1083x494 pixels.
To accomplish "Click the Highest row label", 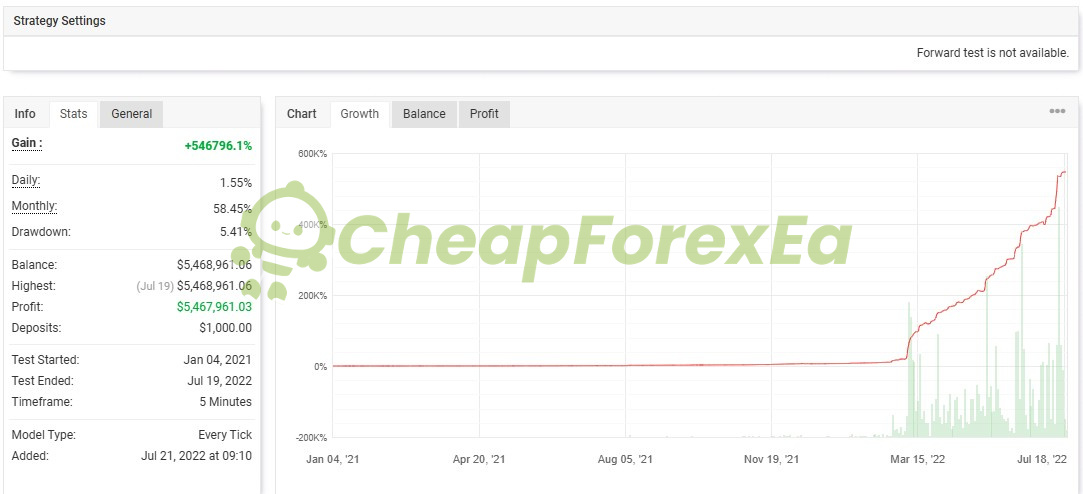I will tap(34, 286).
